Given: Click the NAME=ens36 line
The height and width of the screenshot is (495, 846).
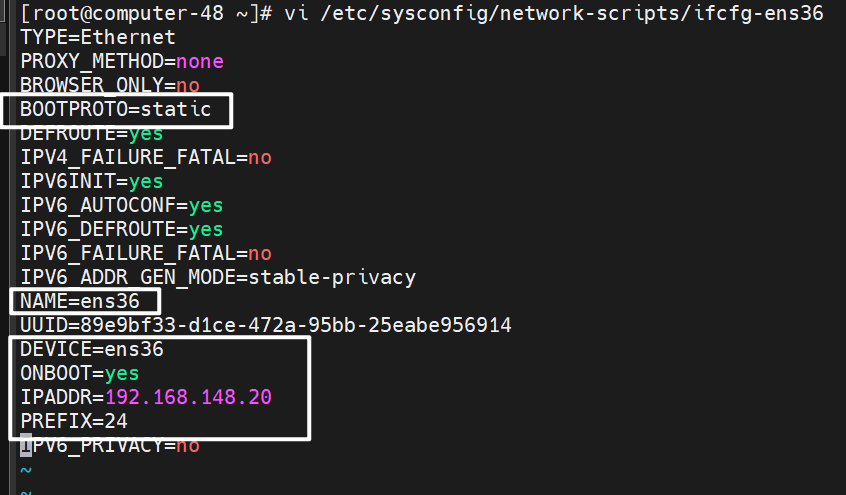Looking at the screenshot, I should 86,301.
